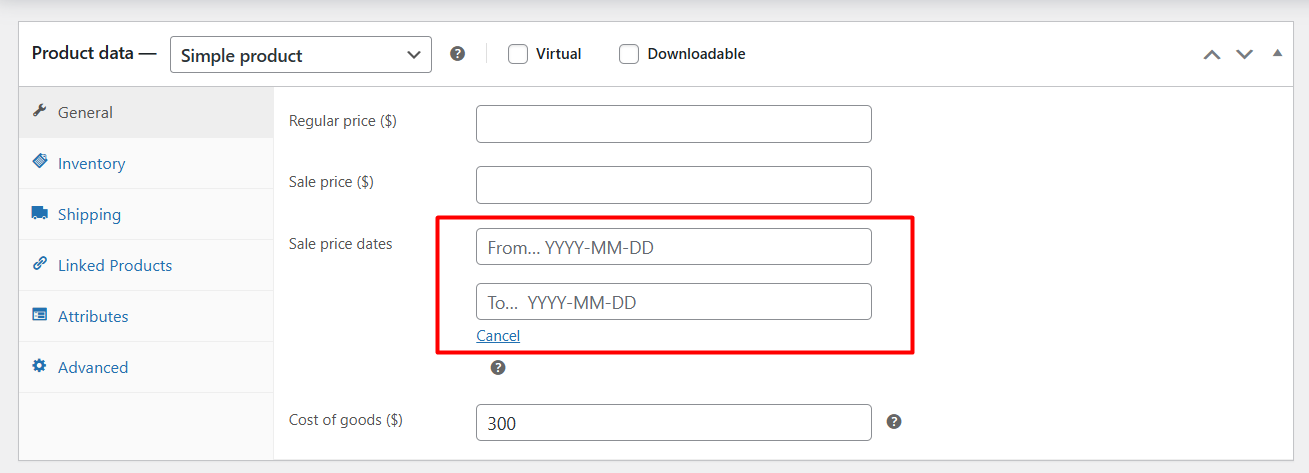Switch to the Advanced tab
The height and width of the screenshot is (473, 1309).
[146, 368]
